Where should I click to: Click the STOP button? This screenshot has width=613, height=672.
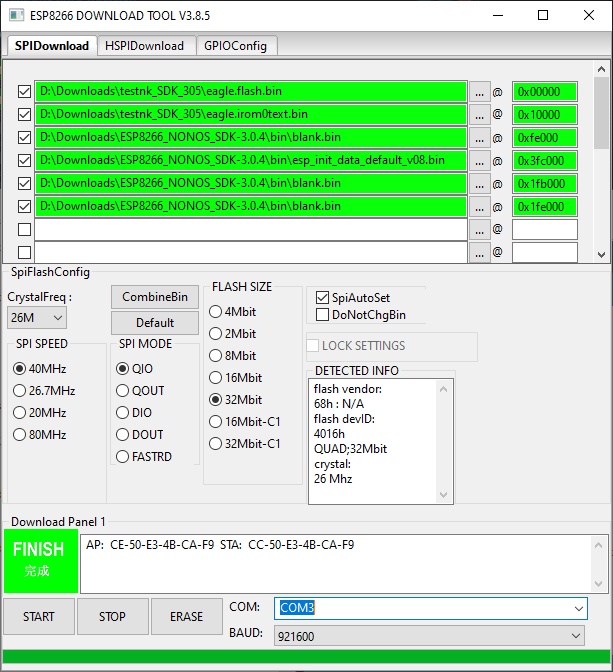(113, 616)
